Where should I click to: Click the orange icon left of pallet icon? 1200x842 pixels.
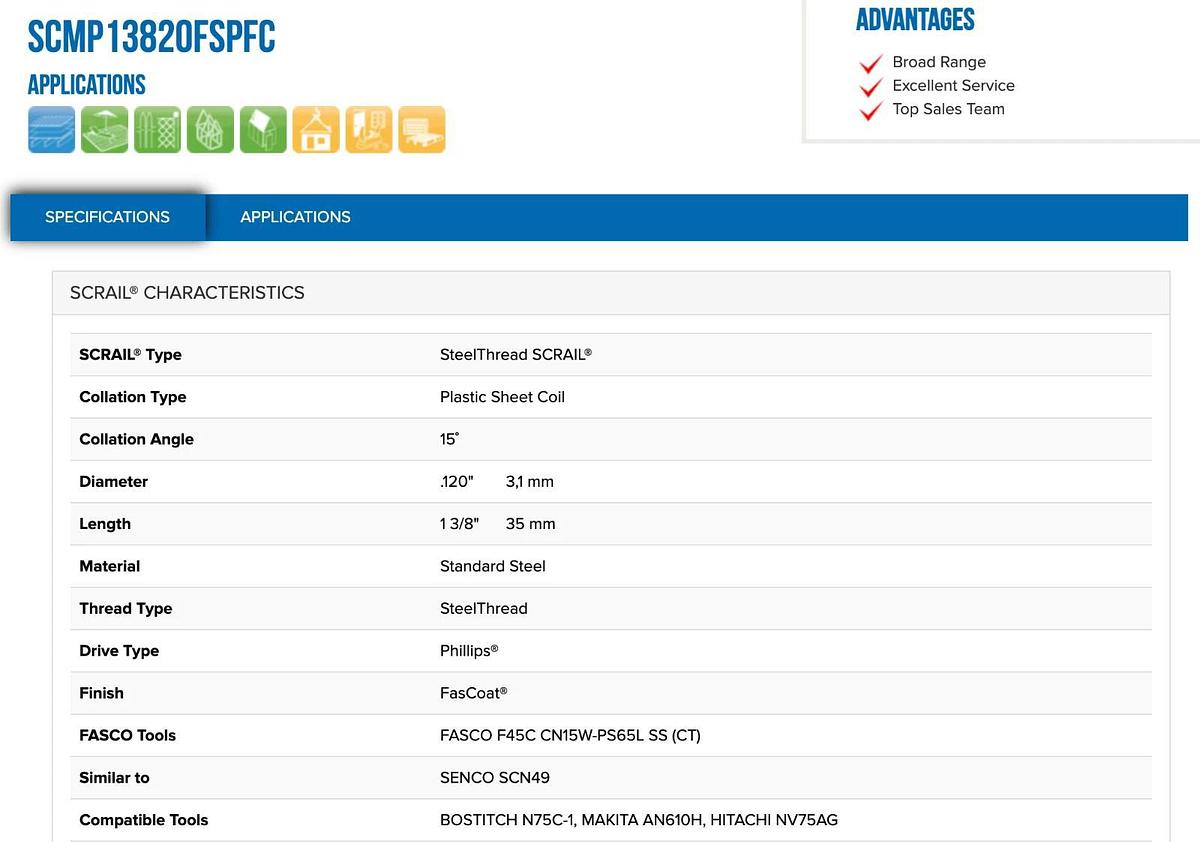(369, 130)
